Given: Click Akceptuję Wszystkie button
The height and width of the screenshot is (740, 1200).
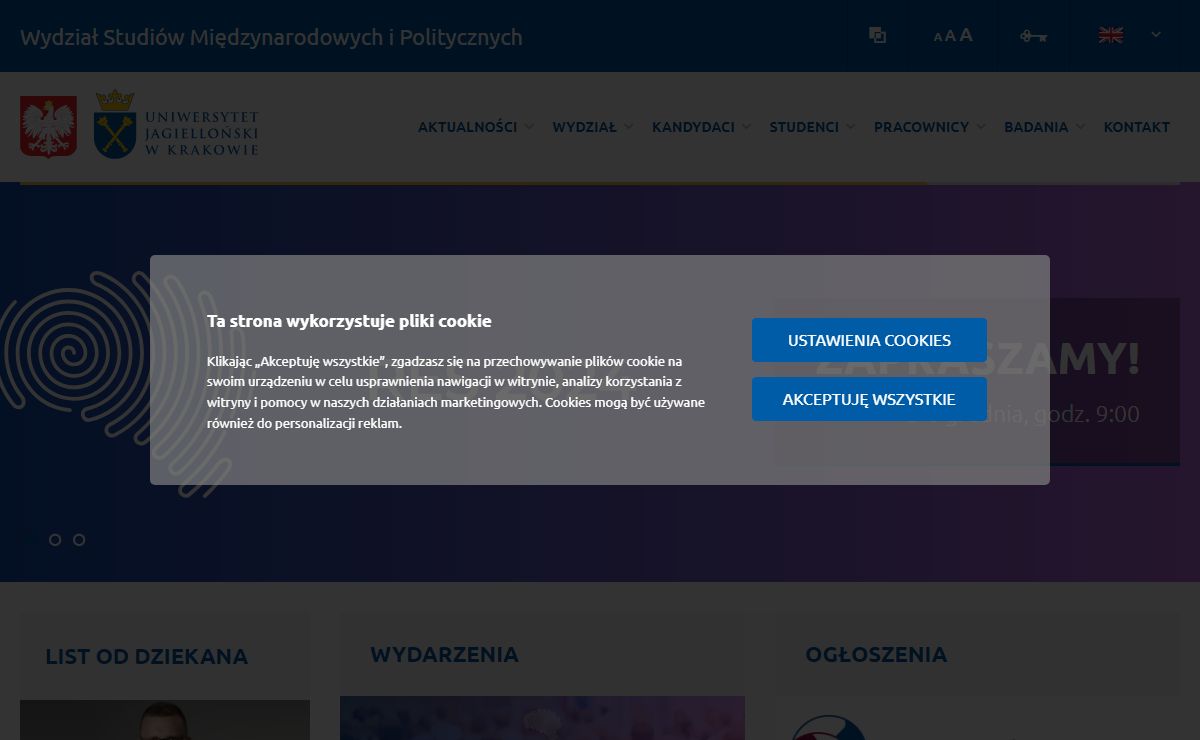Looking at the screenshot, I should [x=869, y=399].
